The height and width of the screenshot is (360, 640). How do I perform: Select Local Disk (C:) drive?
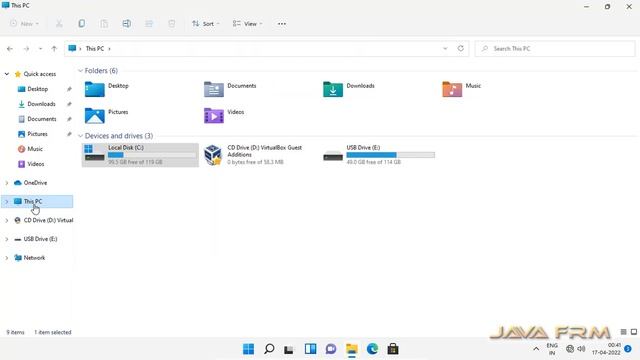(140, 155)
